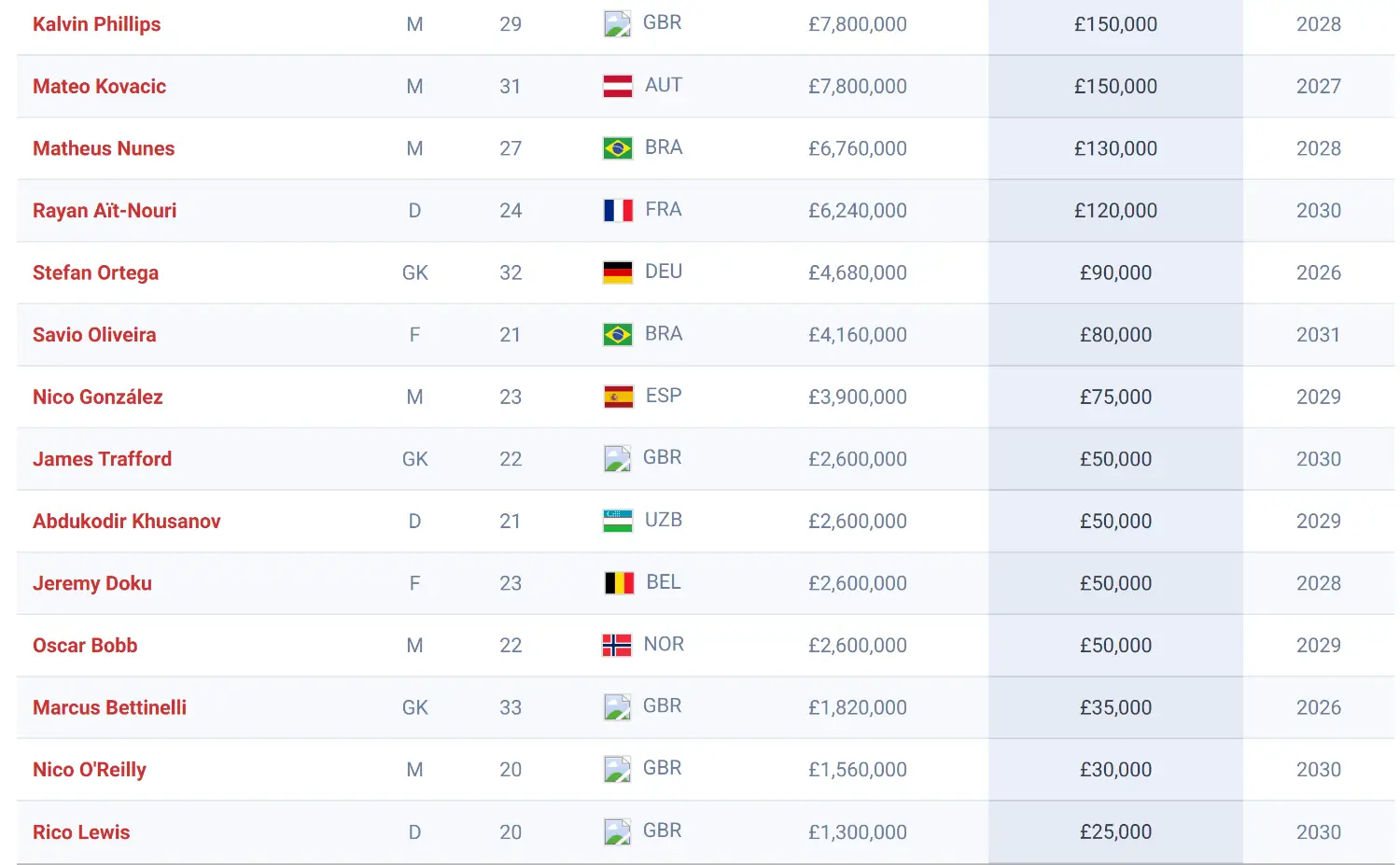Click Stefan Ortega's £90,000 weekly wage cell
The width and height of the screenshot is (1400, 865).
1115,272
